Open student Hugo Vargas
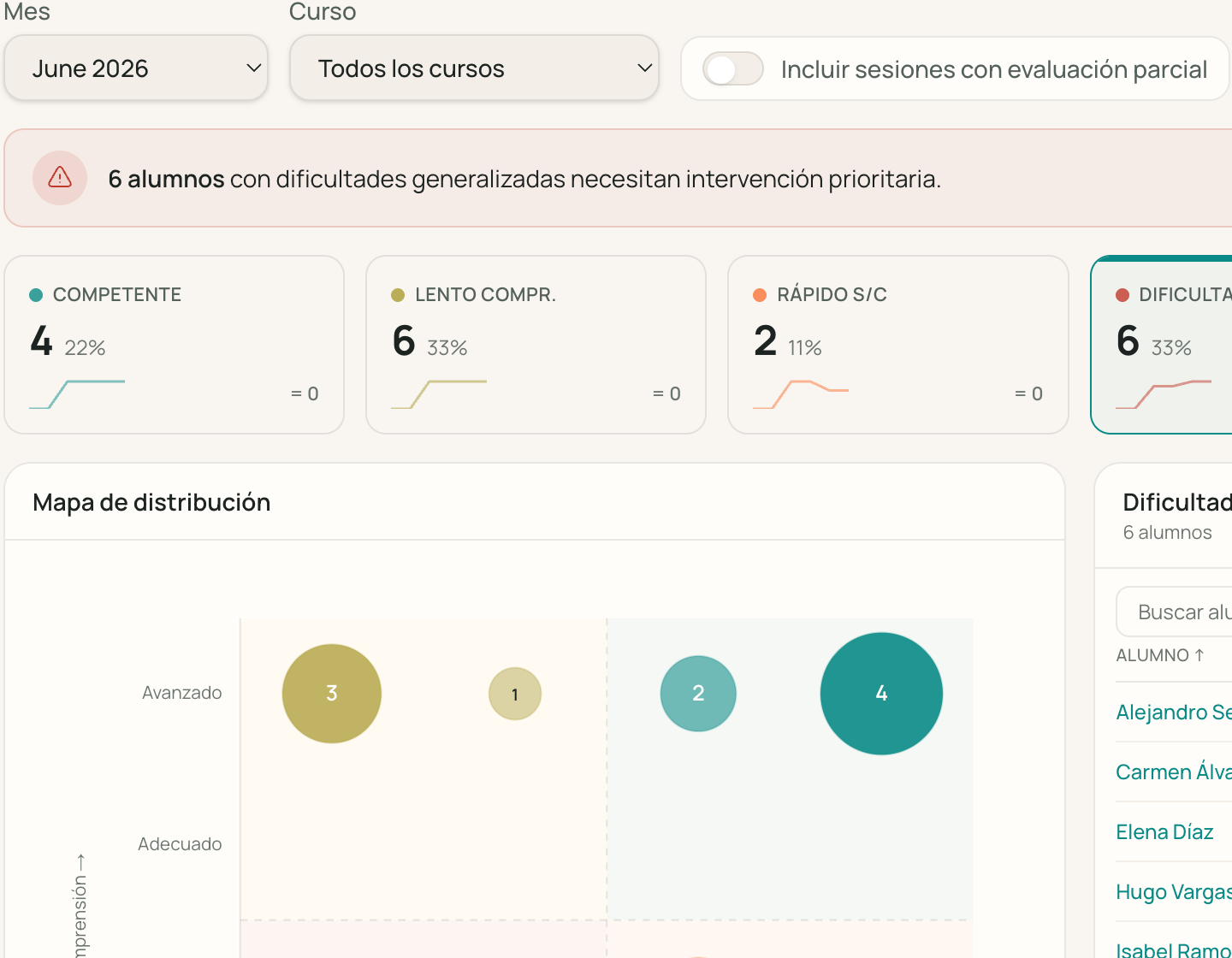 (1174, 891)
